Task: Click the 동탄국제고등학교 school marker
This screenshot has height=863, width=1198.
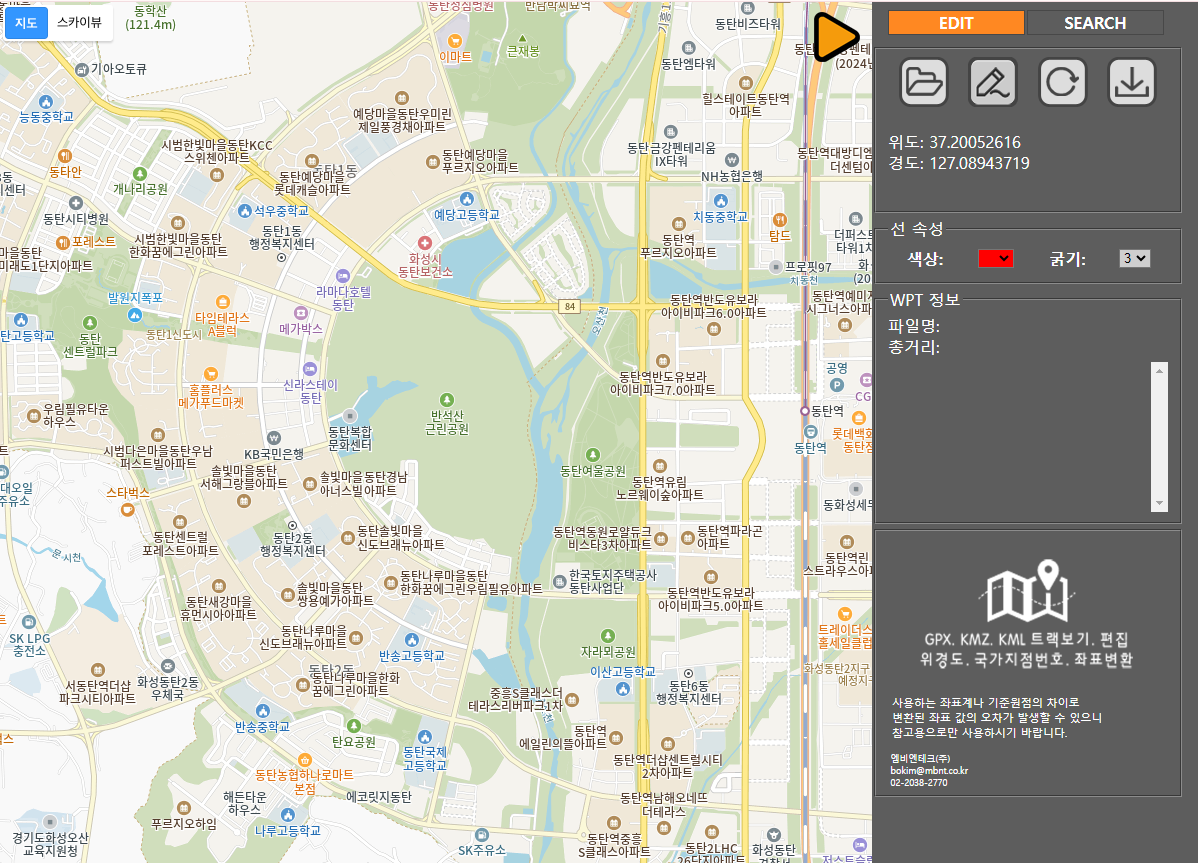Action: 425,737
